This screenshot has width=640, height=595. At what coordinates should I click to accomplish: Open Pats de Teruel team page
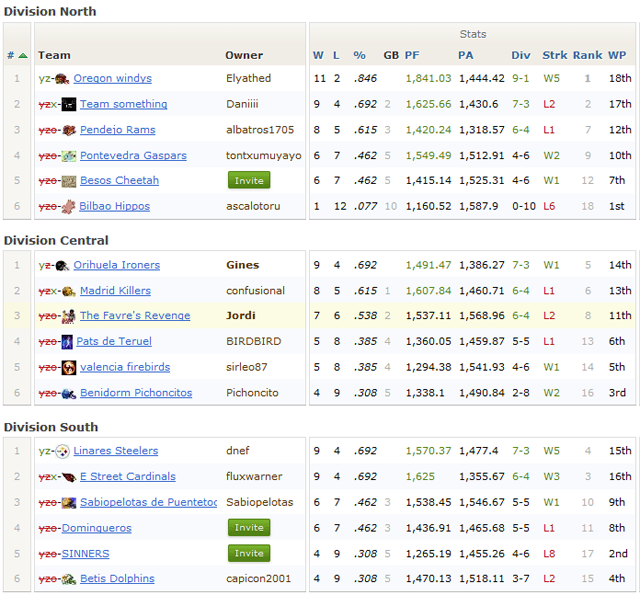click(114, 341)
